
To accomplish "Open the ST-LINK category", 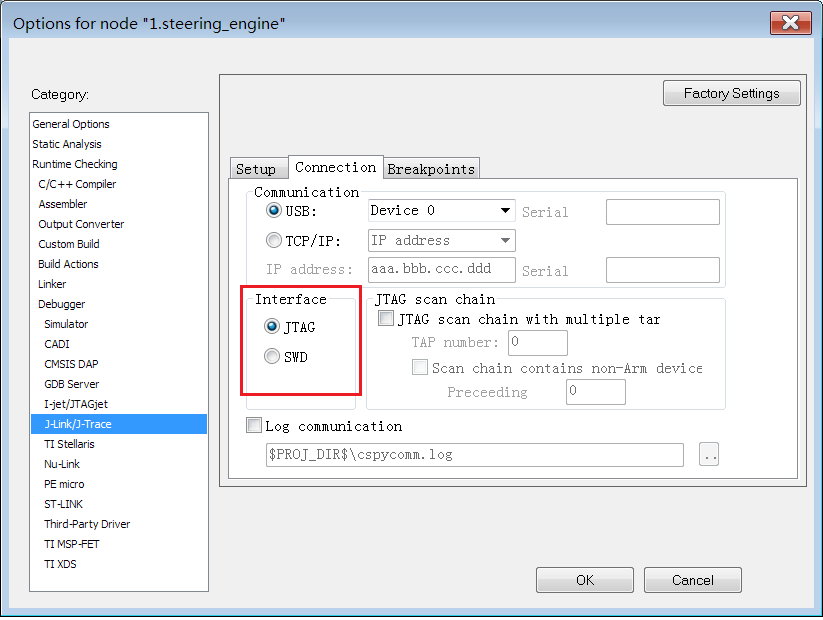I will (62, 504).
